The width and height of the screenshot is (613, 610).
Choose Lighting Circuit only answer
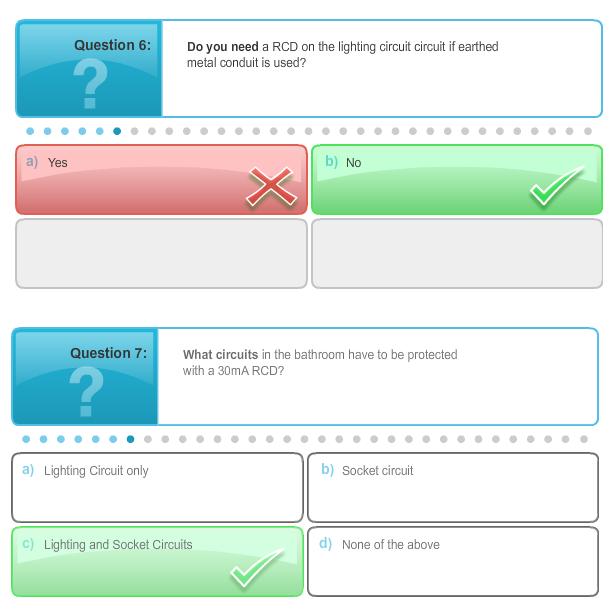click(157, 487)
